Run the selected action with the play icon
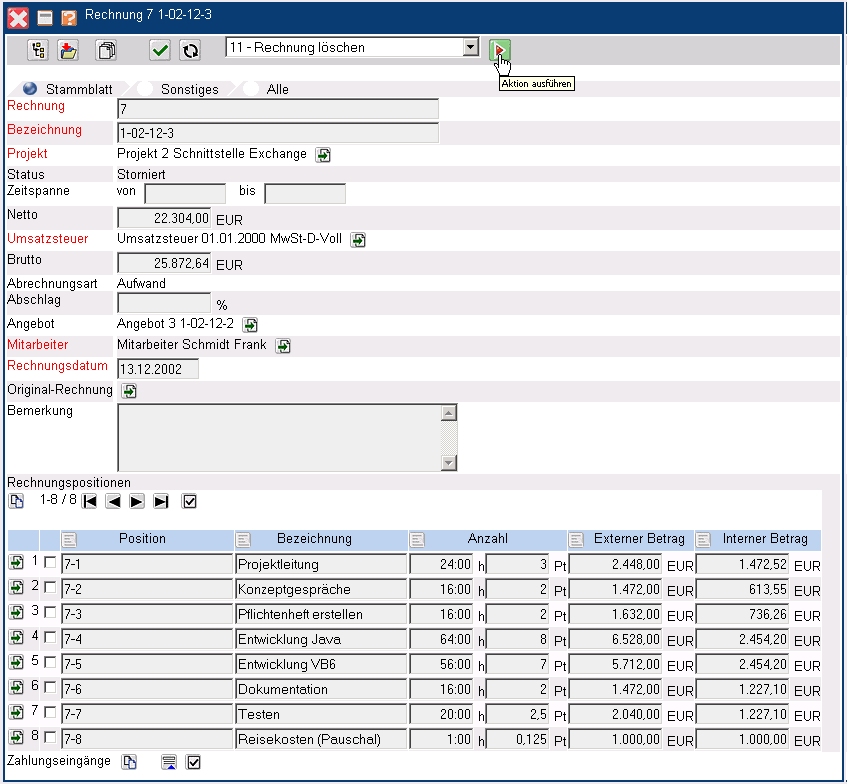847x784 pixels. 500,49
